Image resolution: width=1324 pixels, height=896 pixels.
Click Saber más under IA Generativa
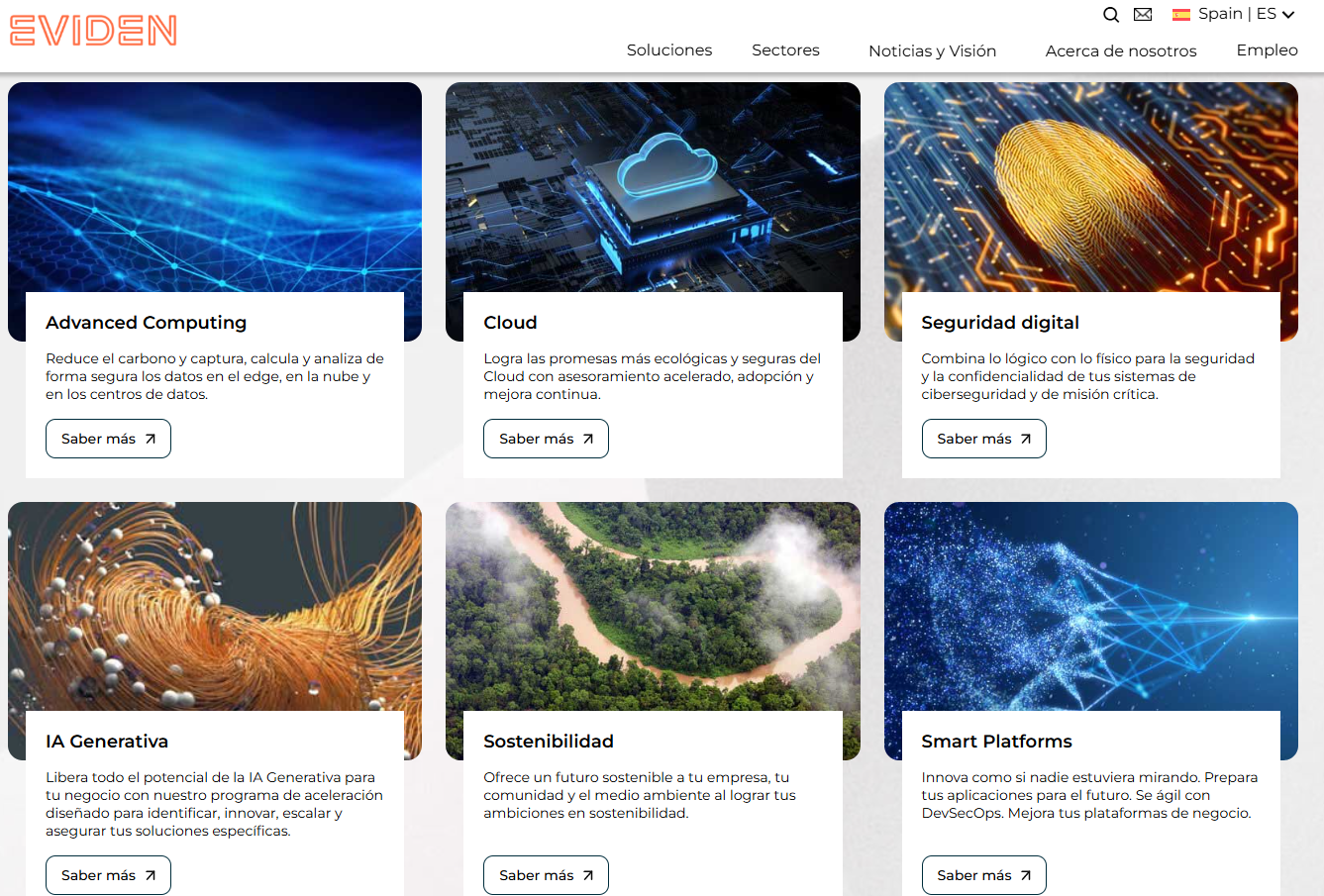(108, 875)
